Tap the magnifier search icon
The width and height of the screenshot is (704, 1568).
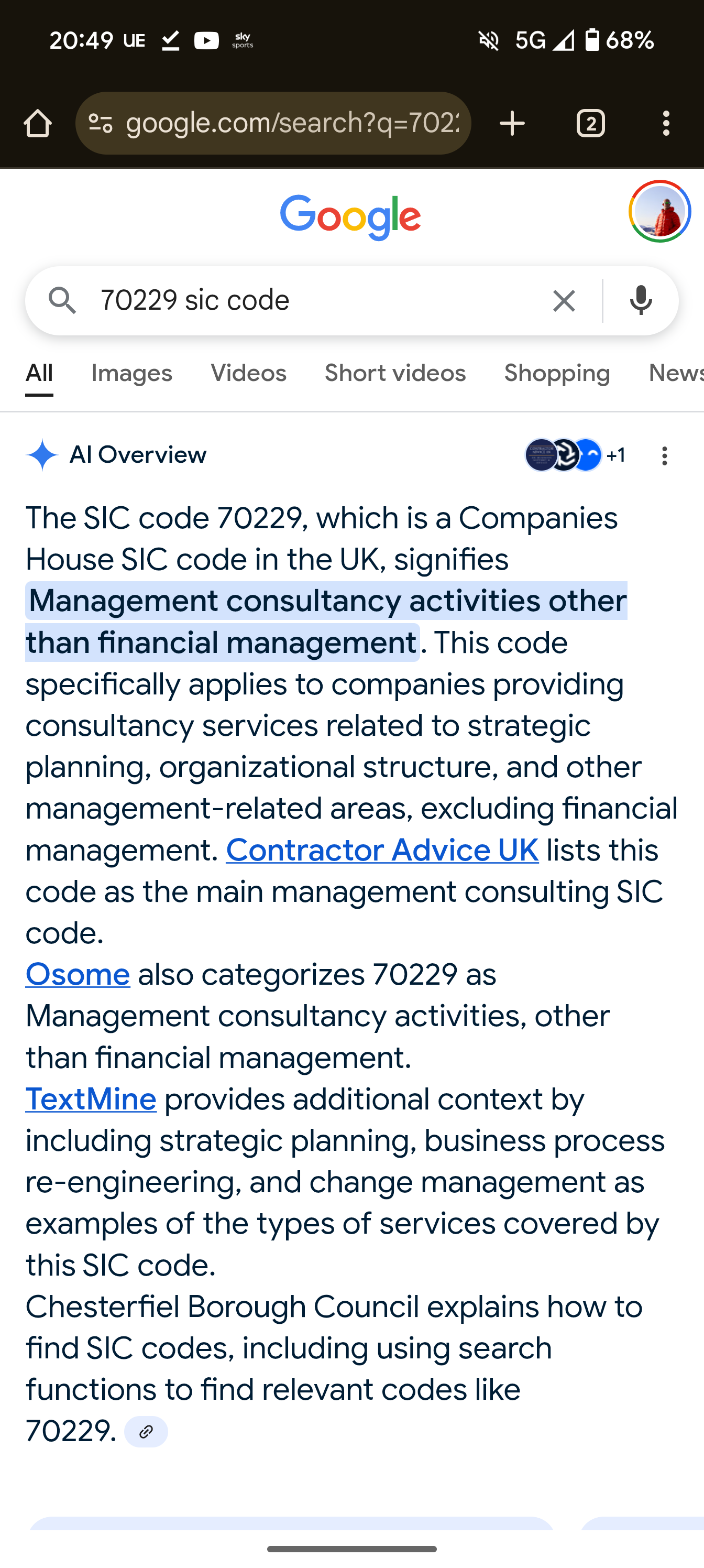pyautogui.click(x=62, y=301)
